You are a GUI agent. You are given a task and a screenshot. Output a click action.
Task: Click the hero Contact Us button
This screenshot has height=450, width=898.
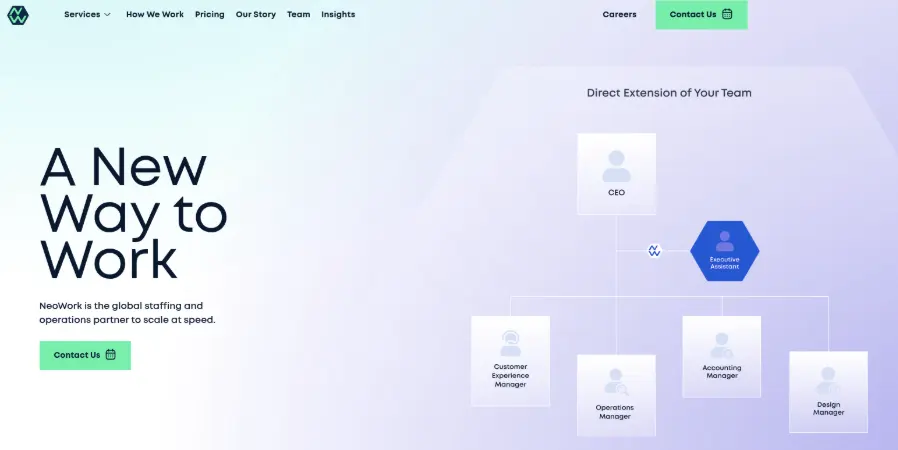pos(85,355)
